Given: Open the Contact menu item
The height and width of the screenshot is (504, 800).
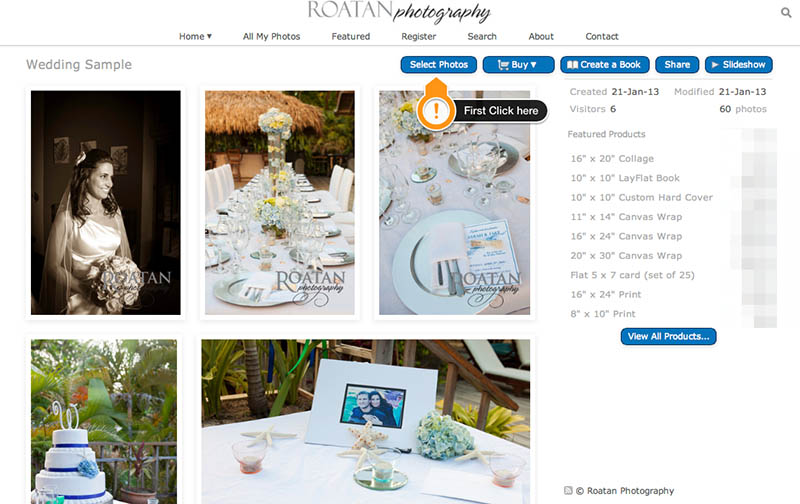Looking at the screenshot, I should [602, 36].
